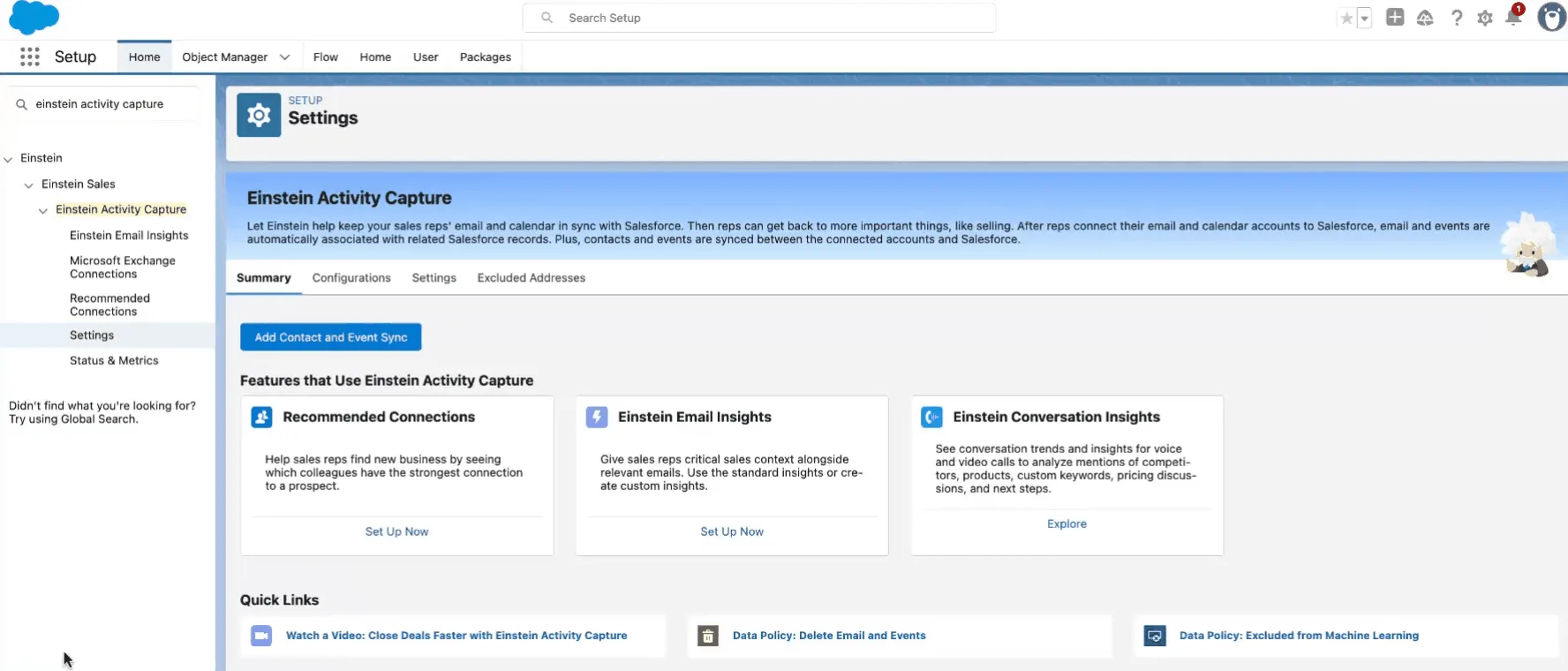The width and height of the screenshot is (1568, 671).
Task: Switch to the Summary tab
Action: tap(263, 278)
